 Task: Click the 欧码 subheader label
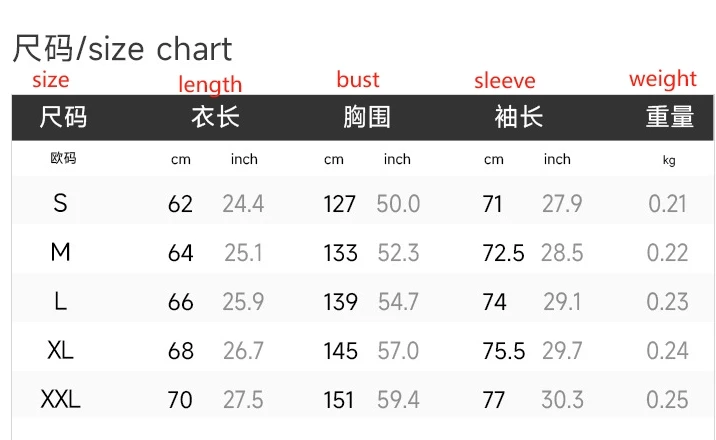coord(63,159)
